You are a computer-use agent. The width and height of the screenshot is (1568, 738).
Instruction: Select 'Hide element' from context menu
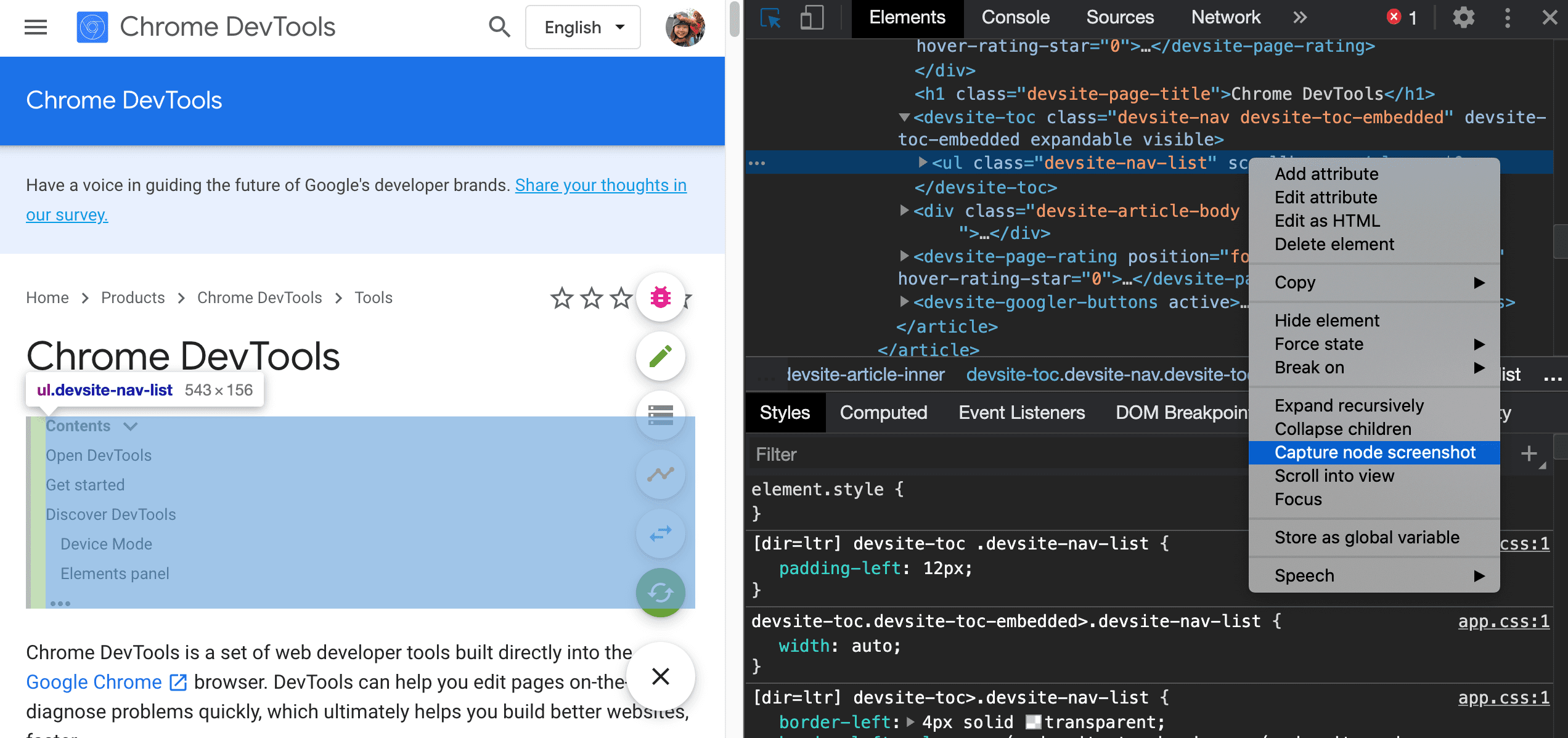1326,320
